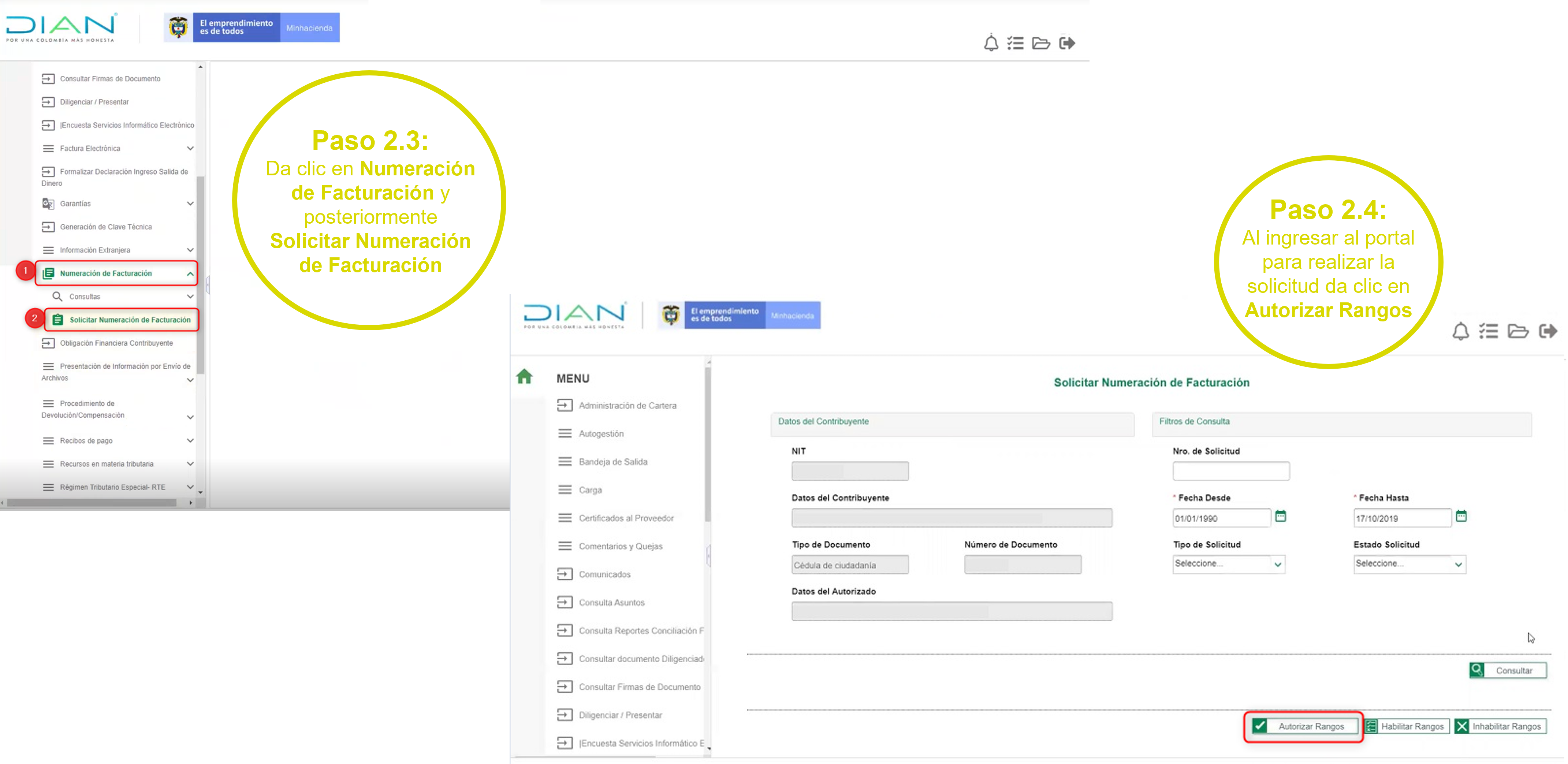Screen dimensions: 1568x764
Task: Expand Presentación de Información por Envío de Archivos
Action: click(x=190, y=380)
